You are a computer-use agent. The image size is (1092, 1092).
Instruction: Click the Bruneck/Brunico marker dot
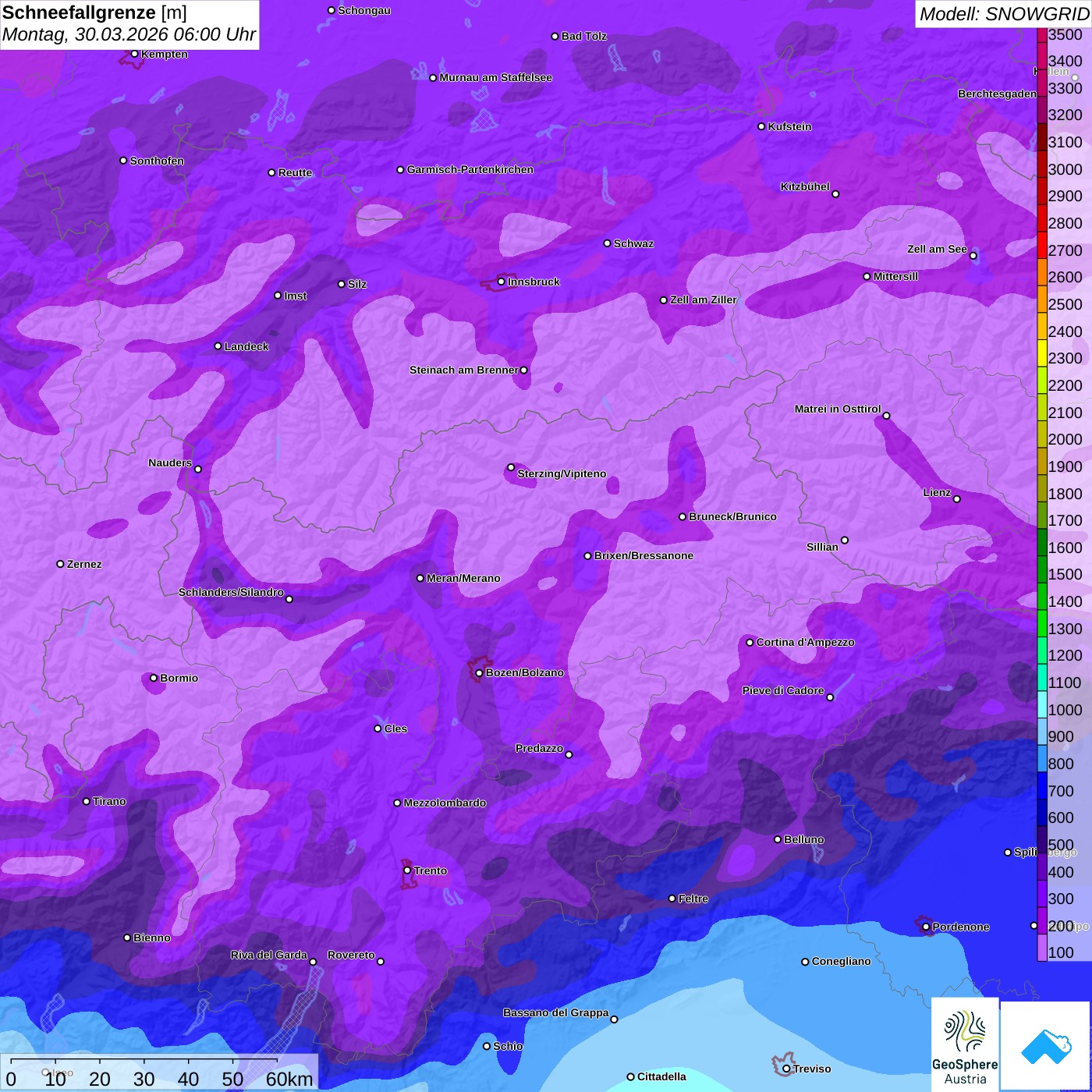coord(682,516)
